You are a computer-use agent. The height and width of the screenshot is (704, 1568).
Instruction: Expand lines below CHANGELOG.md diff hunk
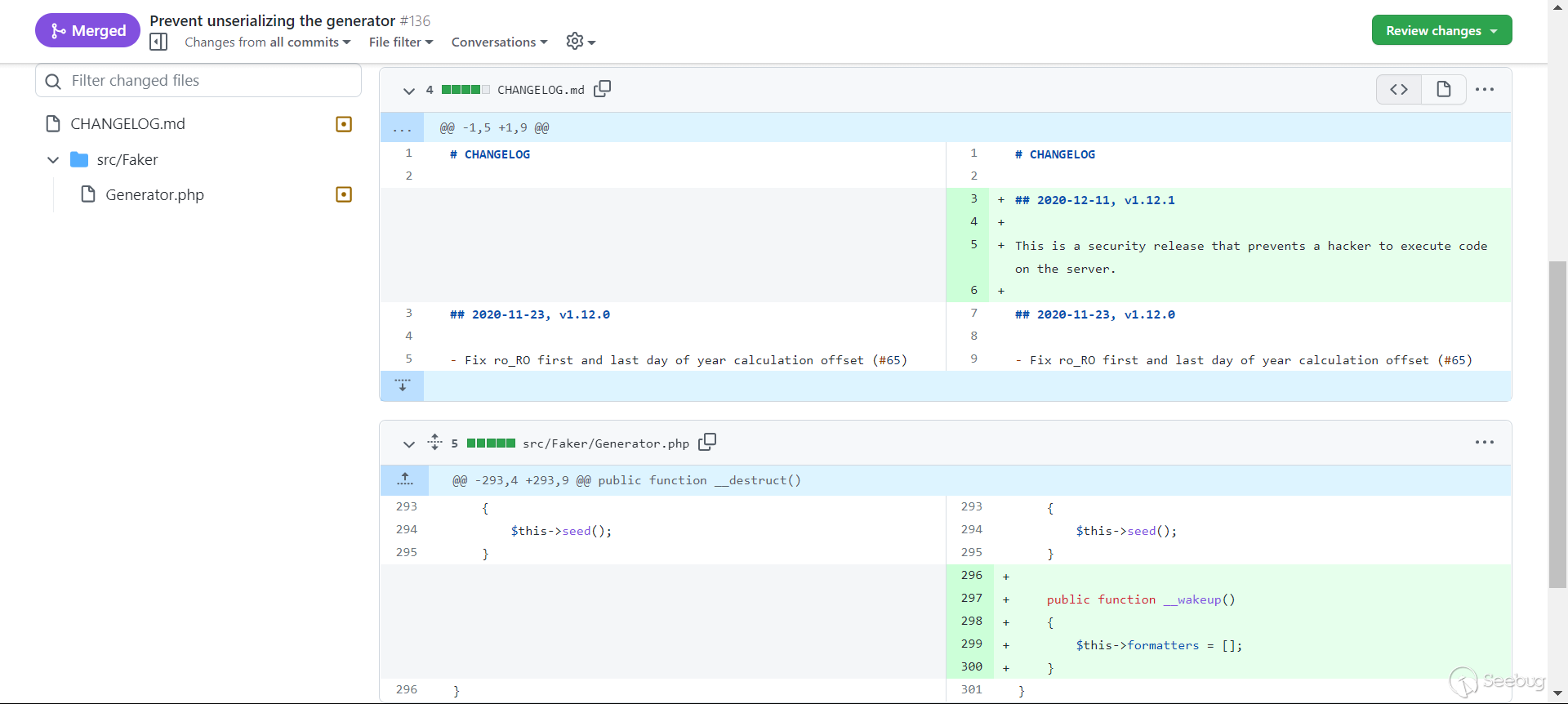pos(403,385)
